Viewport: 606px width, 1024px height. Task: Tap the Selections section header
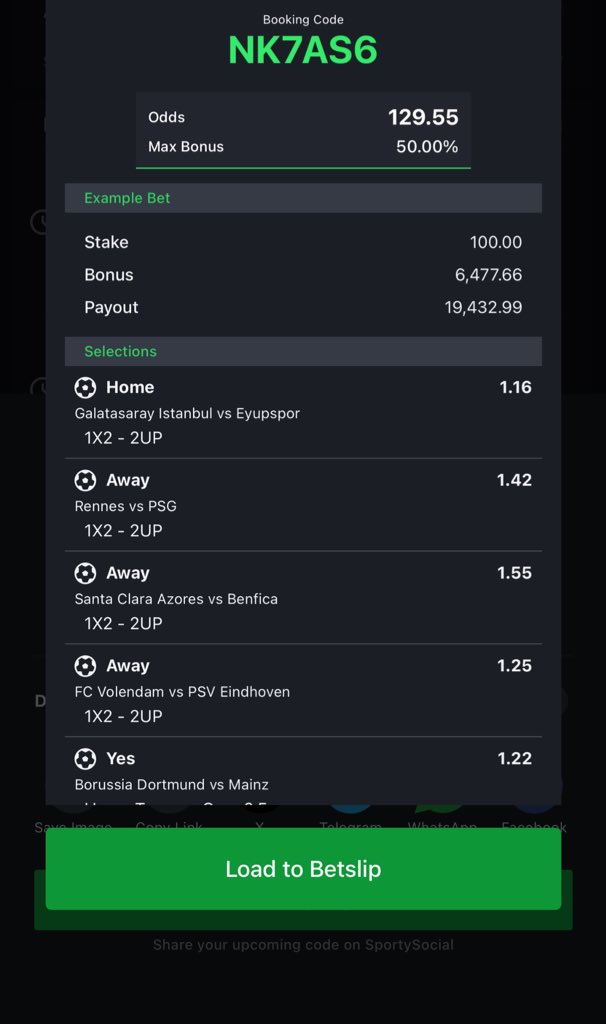pos(303,351)
